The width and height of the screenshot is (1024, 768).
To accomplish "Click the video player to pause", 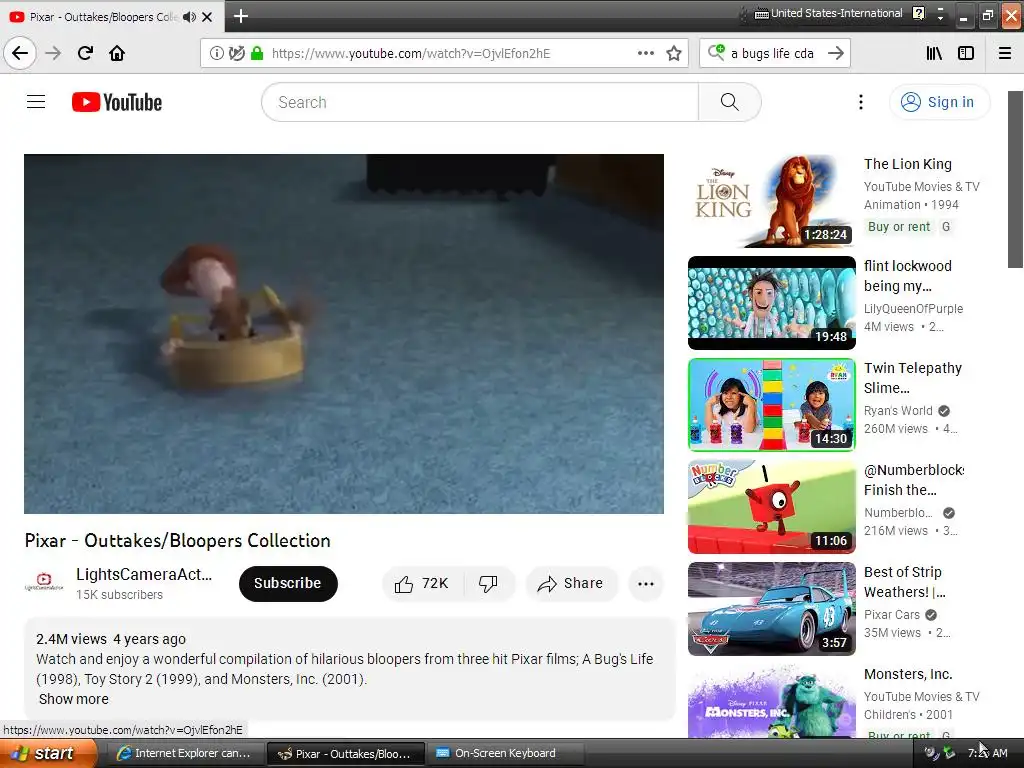I will point(344,334).
